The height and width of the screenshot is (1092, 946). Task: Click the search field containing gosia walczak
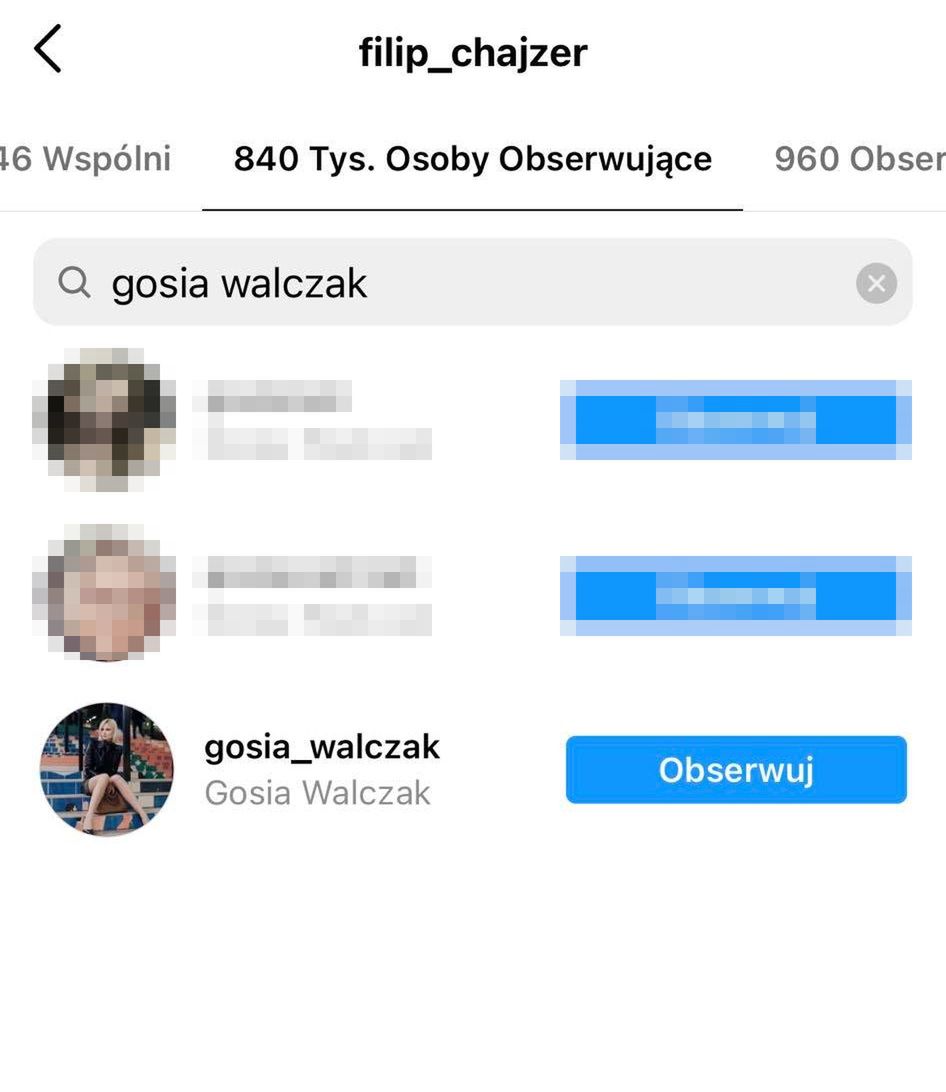(x=472, y=282)
